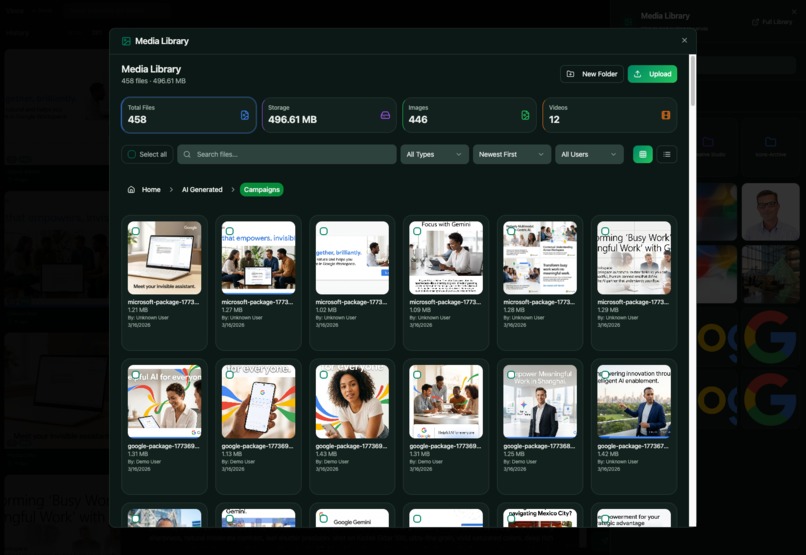Go to AI Generated folder breadcrumb
Viewport: 806px width, 555px height.
202,190
